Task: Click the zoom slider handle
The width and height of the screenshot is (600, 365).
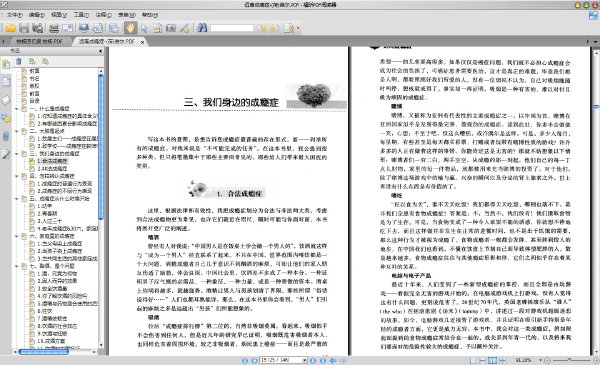Action: [570, 360]
